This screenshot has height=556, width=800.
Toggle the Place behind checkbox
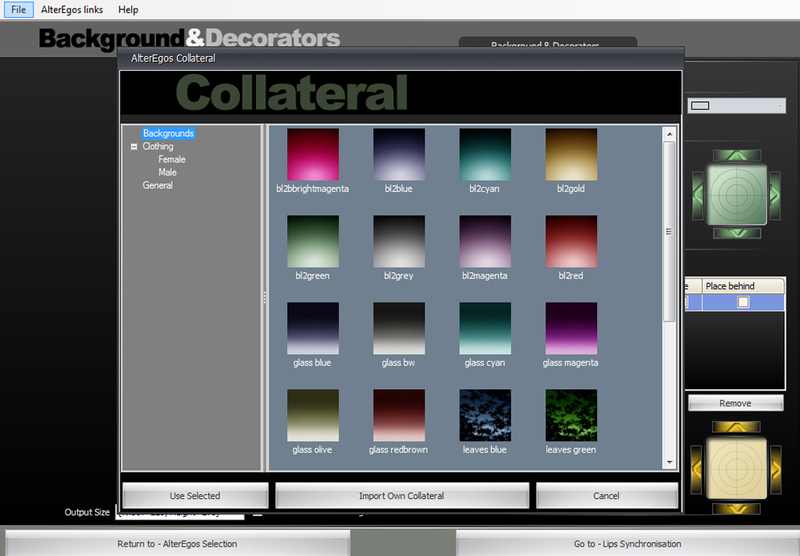tap(742, 302)
